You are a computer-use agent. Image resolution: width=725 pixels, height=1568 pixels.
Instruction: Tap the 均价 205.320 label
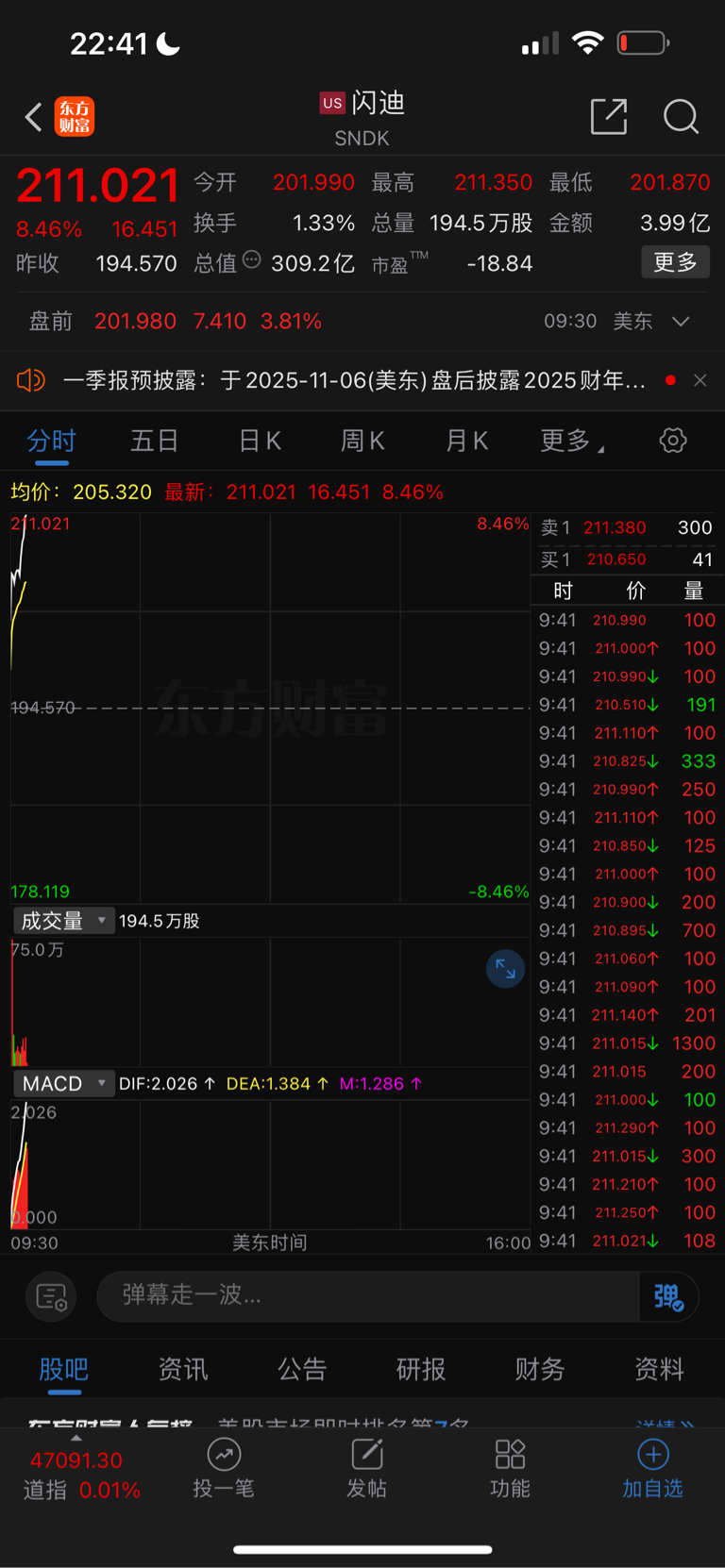pyautogui.click(x=81, y=492)
